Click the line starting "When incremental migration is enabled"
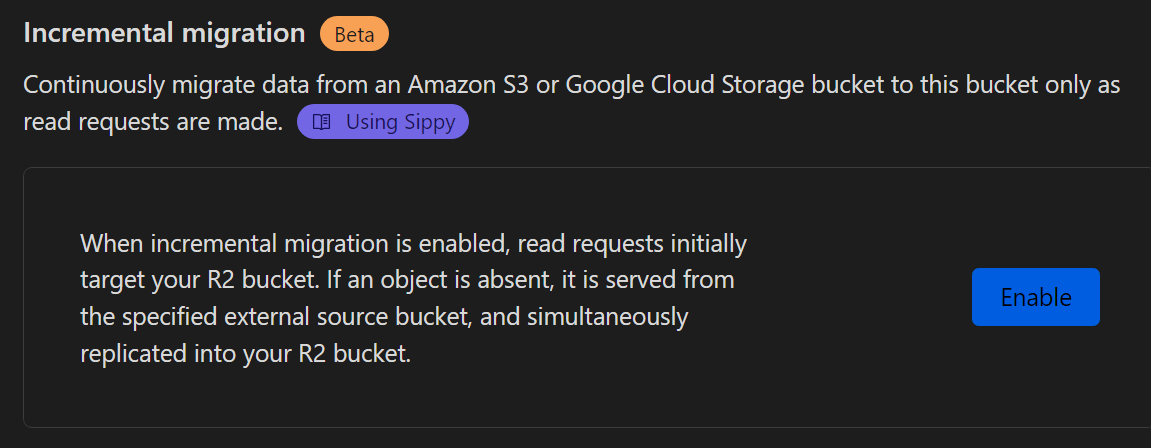 click(413, 244)
